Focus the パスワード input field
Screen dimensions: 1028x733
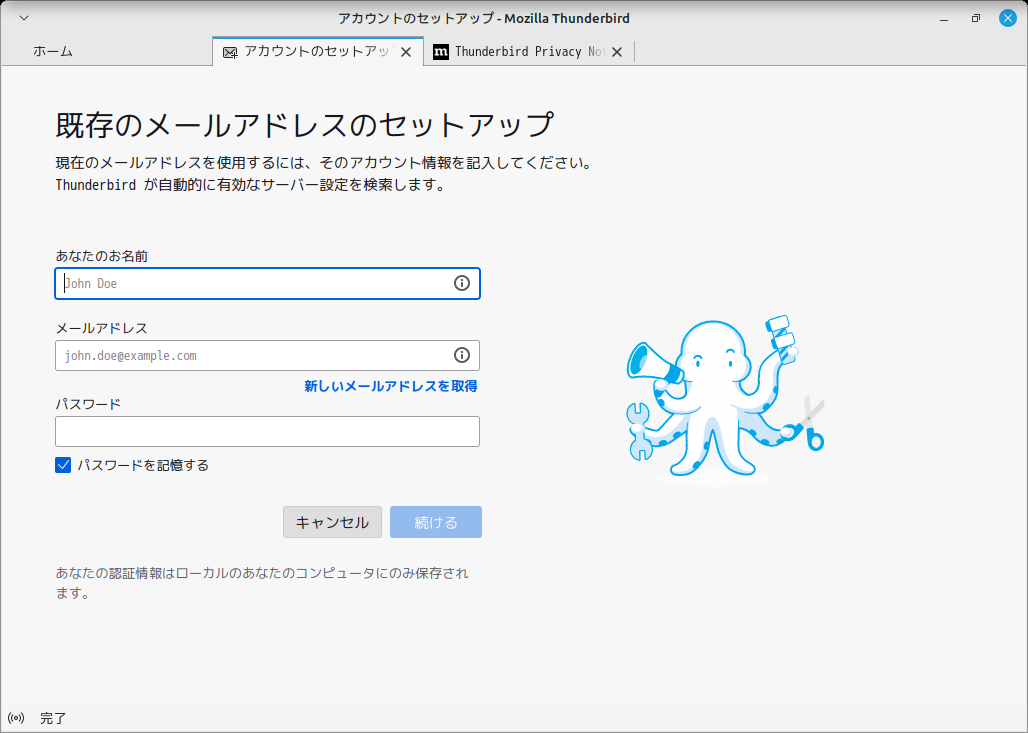tap(267, 431)
